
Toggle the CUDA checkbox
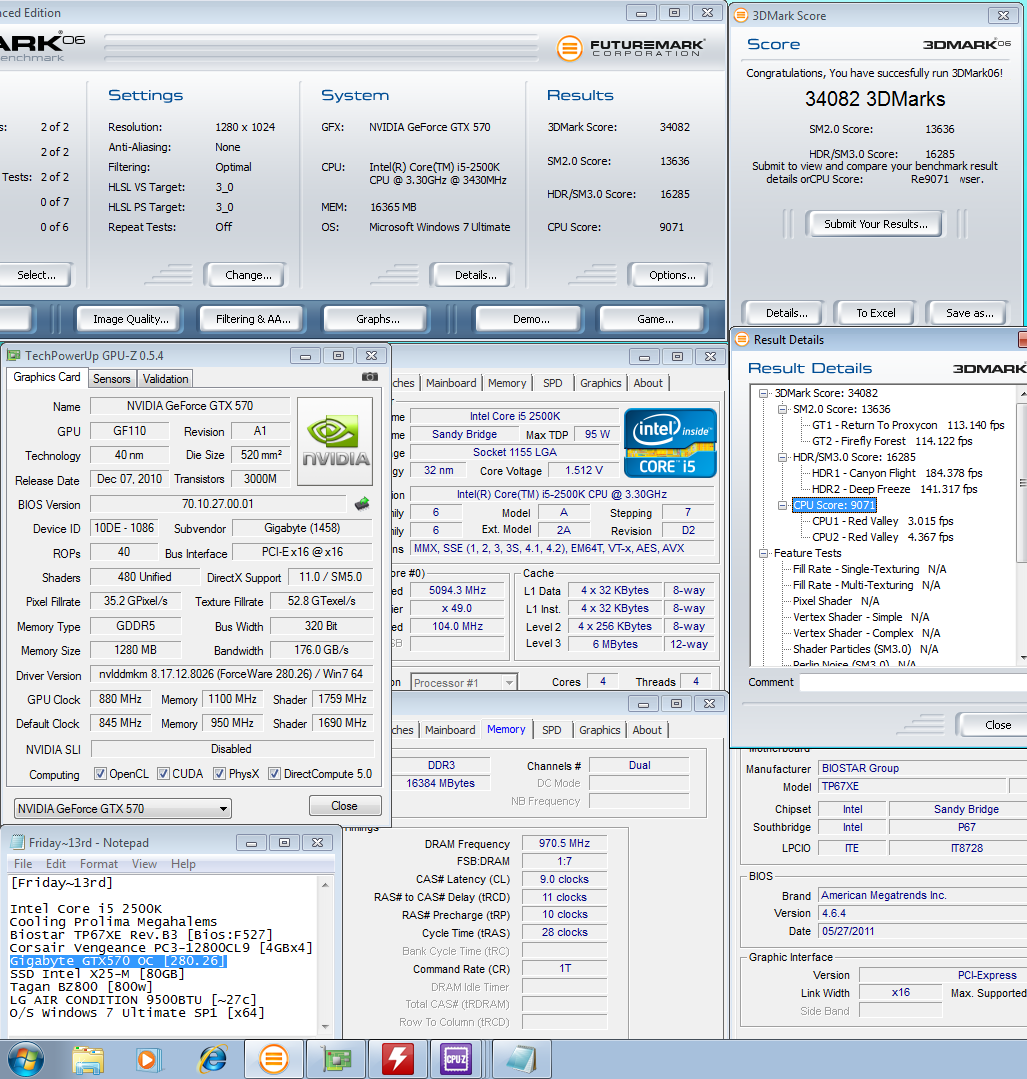click(163, 773)
